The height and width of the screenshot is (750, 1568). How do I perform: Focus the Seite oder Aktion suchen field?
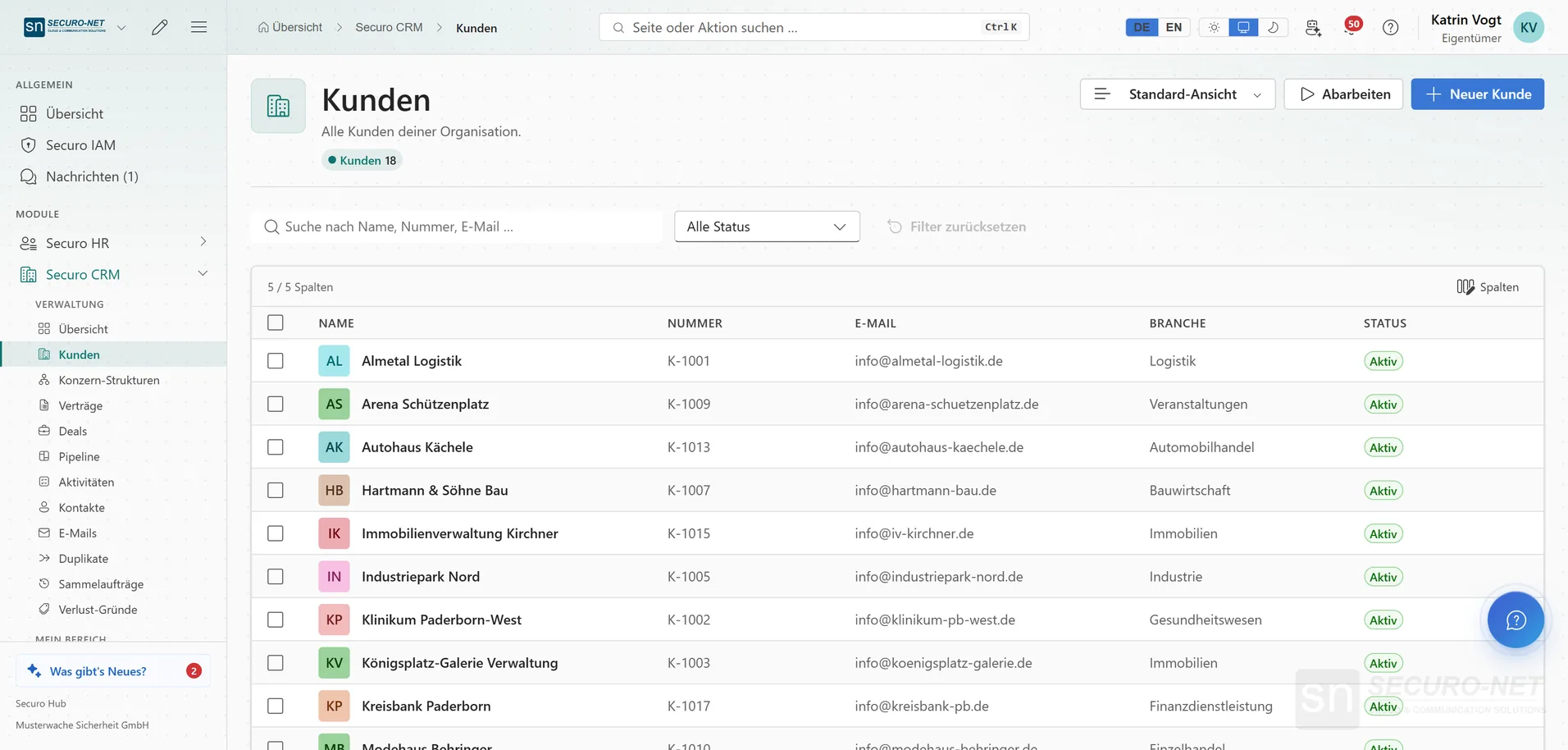[x=814, y=27]
